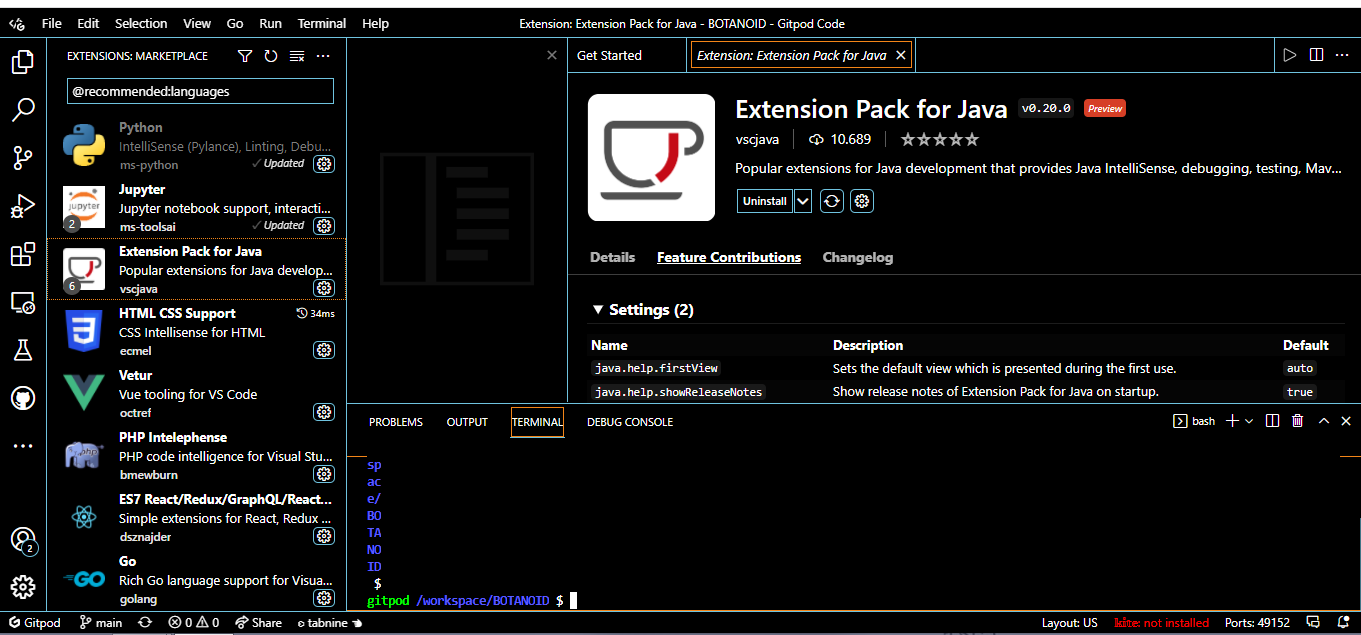1361x635 pixels.
Task: Open the Remote Explorer view
Action: click(22, 302)
